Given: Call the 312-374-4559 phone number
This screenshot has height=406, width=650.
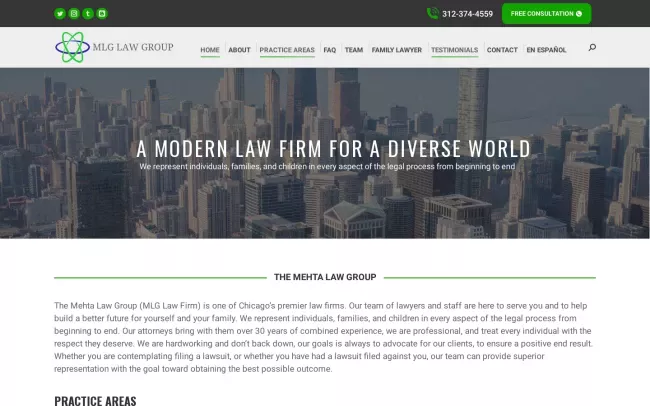Looking at the screenshot, I should click(467, 14).
